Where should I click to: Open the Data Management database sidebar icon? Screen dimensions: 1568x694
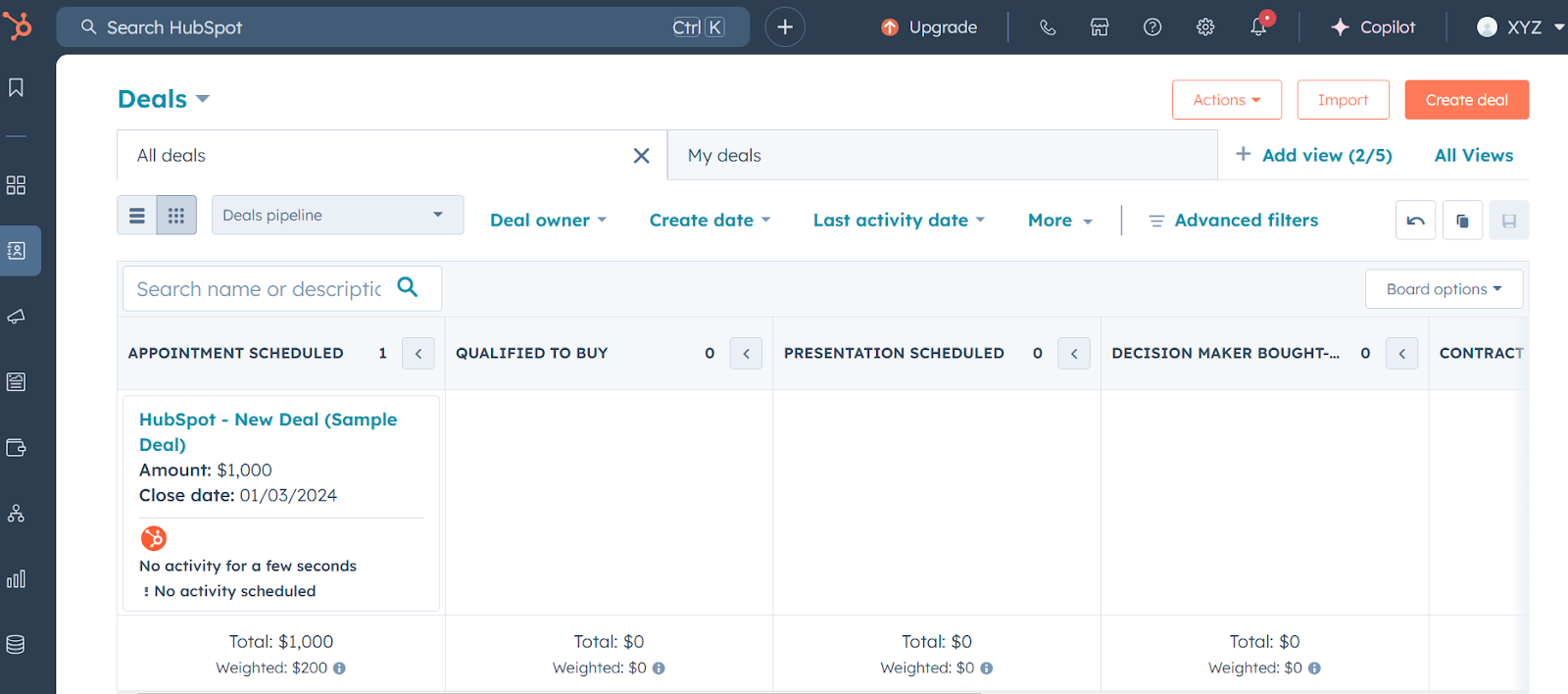click(x=17, y=644)
